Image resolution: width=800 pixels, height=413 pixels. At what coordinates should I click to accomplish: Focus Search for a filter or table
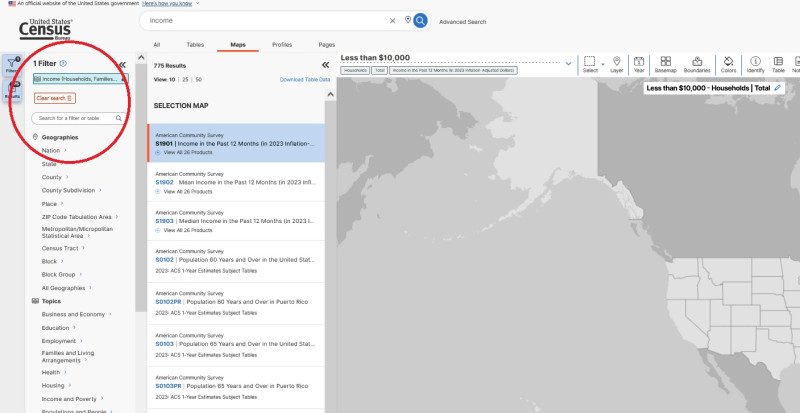(76, 118)
